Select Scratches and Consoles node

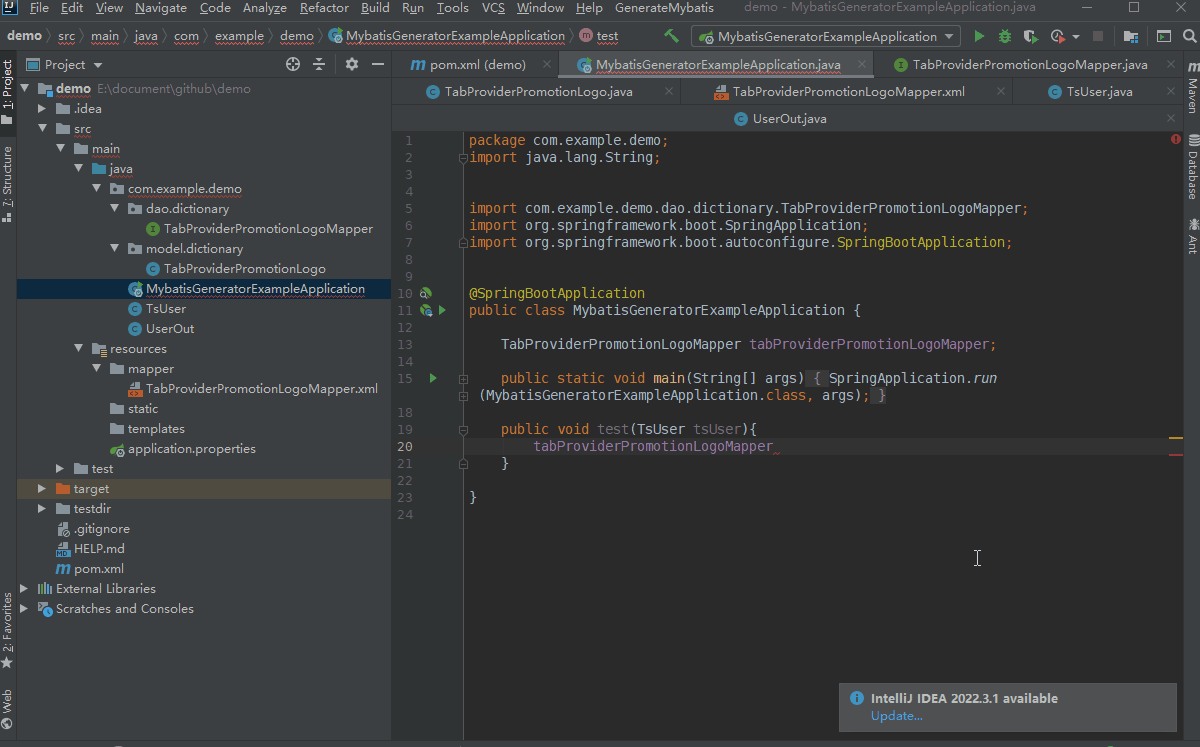pos(125,609)
